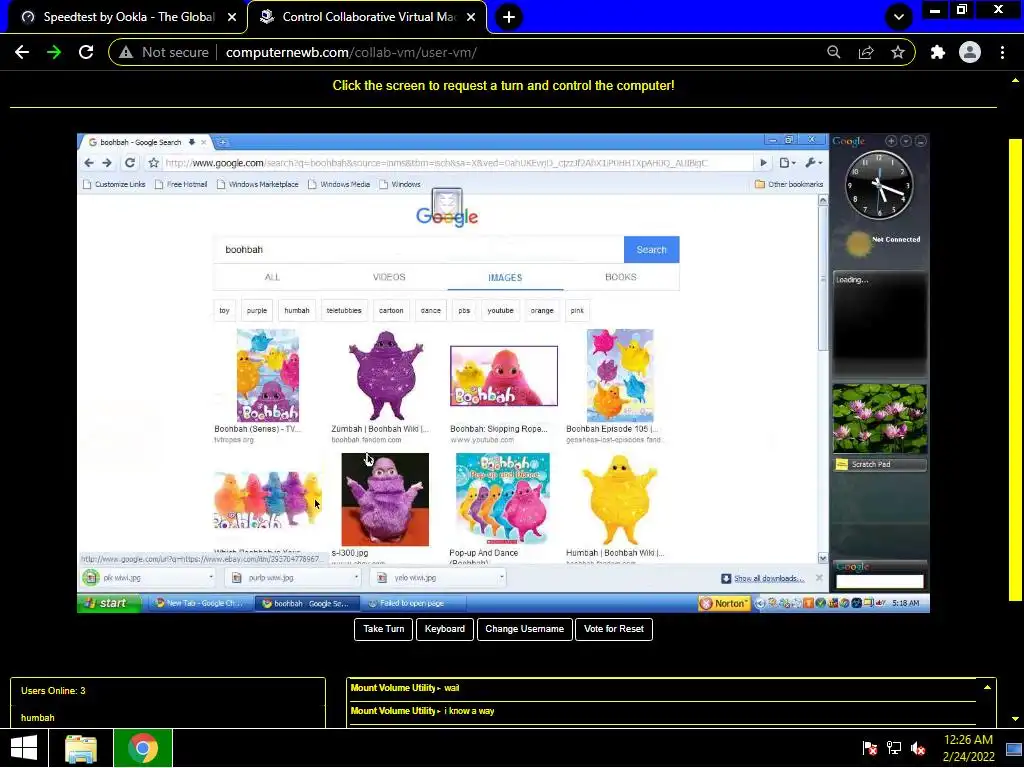Open the Zumbah Boohbah Wiki purple image
The height and width of the screenshot is (768, 1024).
click(385, 376)
